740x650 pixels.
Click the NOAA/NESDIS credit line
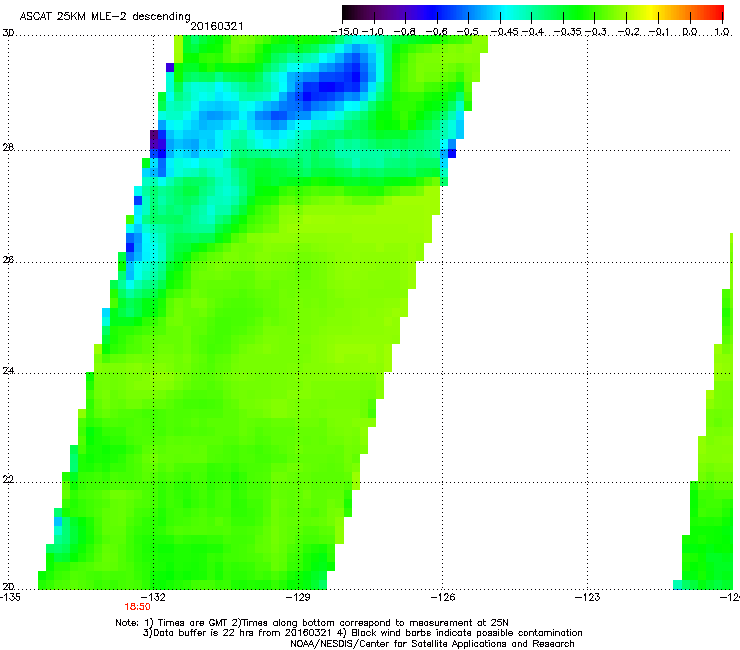(432, 644)
